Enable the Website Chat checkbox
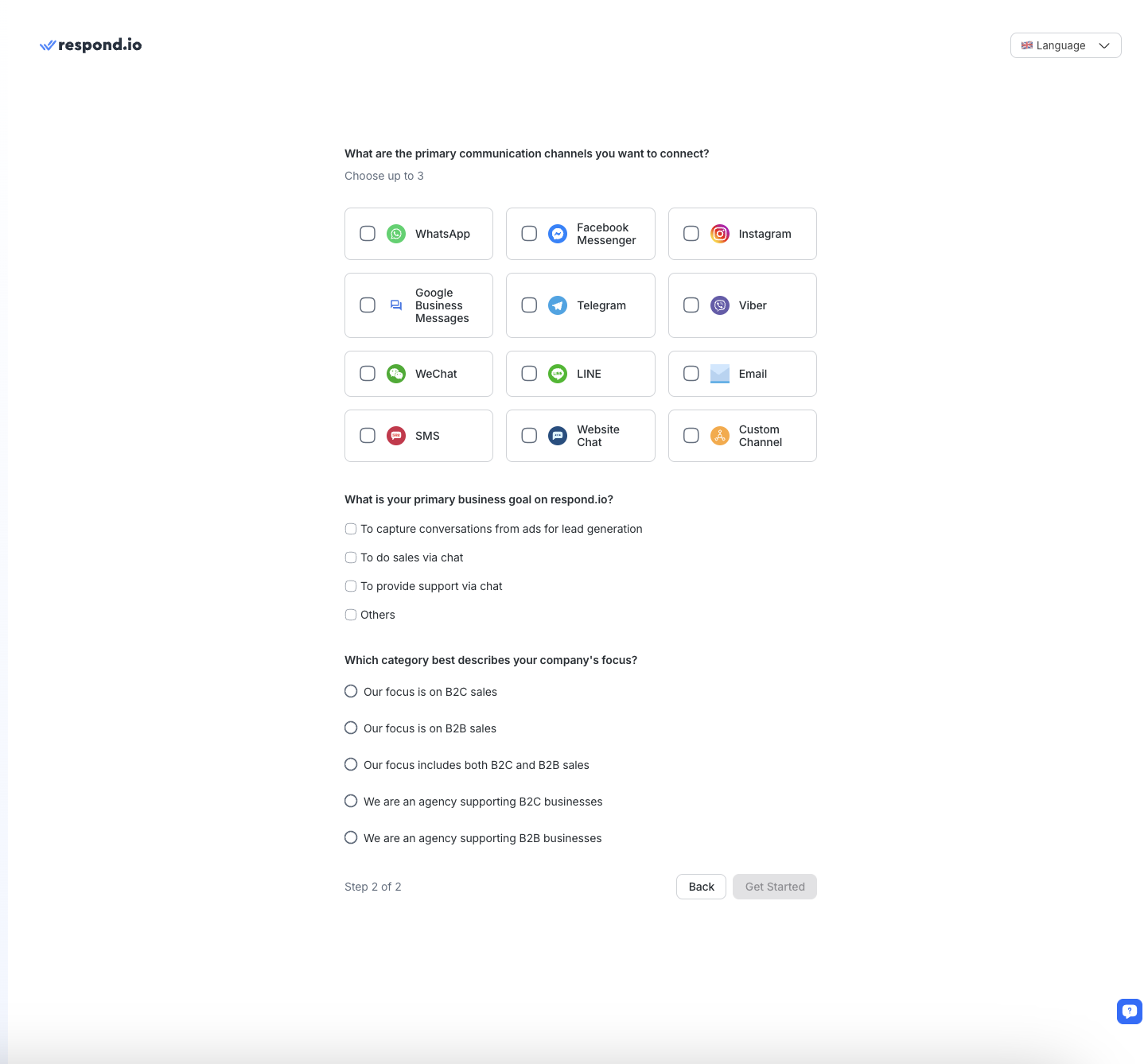This screenshot has height=1064, width=1148. coord(529,436)
